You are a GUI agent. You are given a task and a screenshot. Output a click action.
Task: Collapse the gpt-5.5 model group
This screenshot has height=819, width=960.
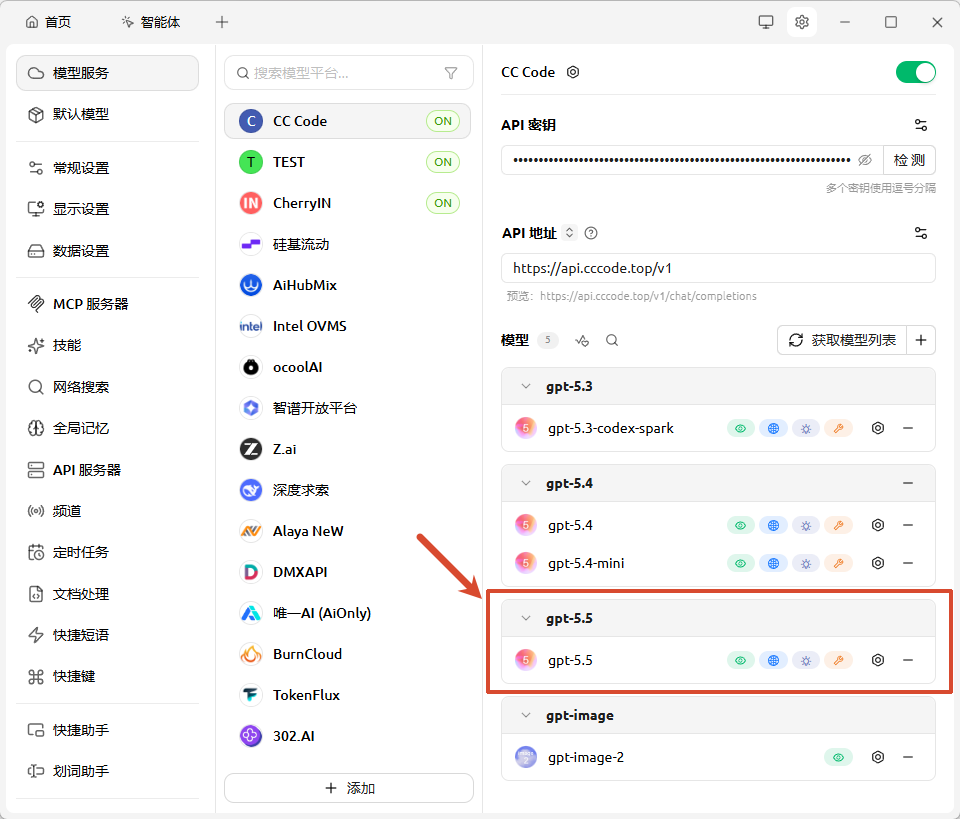pyautogui.click(x=525, y=618)
